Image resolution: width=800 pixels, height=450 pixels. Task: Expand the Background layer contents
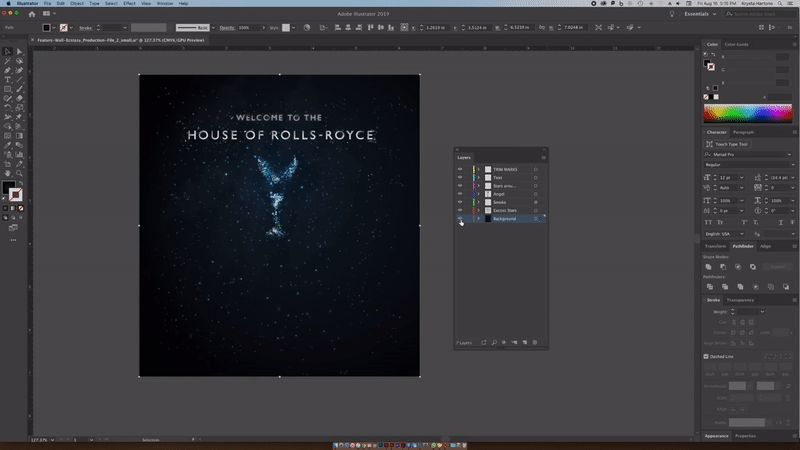pos(479,218)
